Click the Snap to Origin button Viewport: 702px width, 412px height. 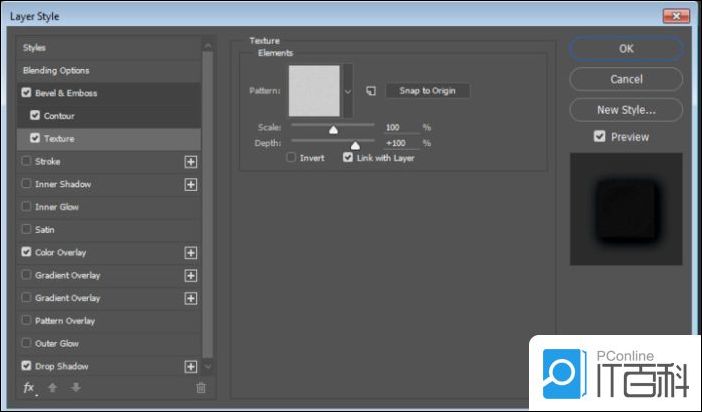coord(428,91)
